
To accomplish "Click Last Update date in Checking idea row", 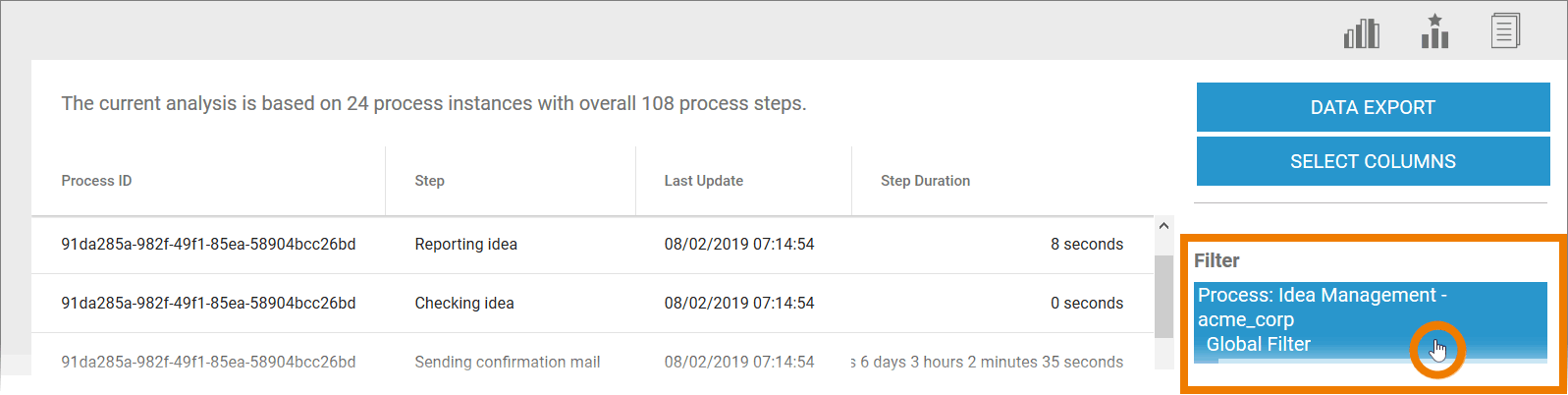I will coord(738,304).
